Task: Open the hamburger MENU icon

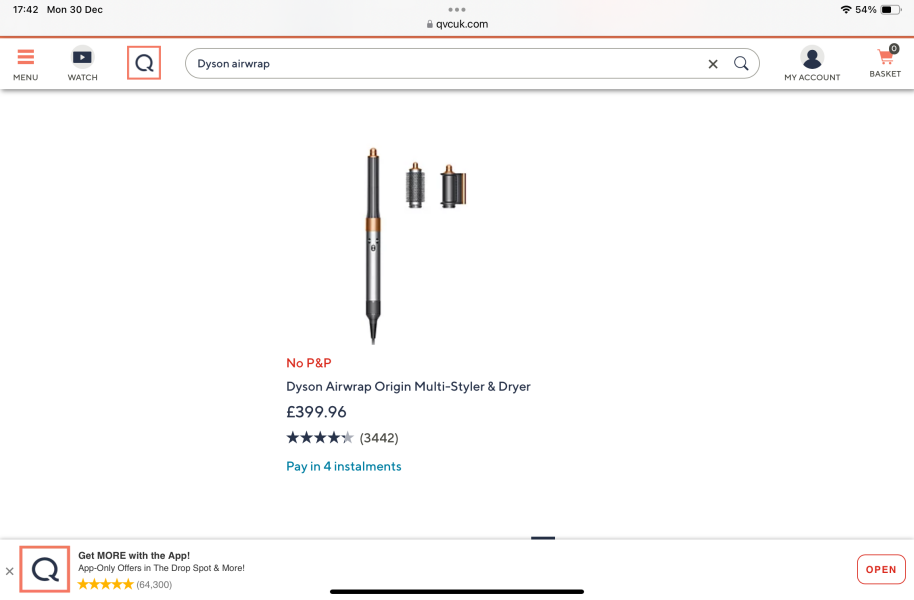Action: [x=26, y=57]
